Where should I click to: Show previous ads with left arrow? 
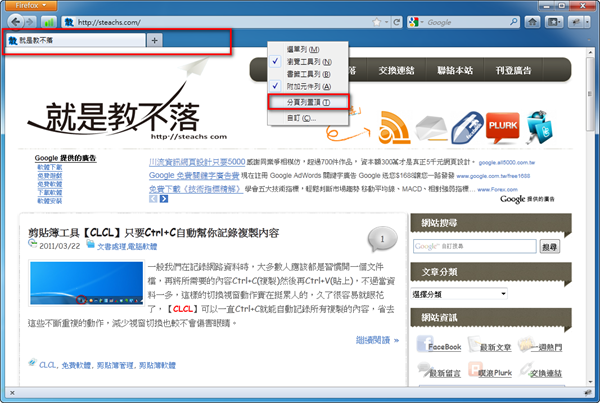[x=153, y=199]
